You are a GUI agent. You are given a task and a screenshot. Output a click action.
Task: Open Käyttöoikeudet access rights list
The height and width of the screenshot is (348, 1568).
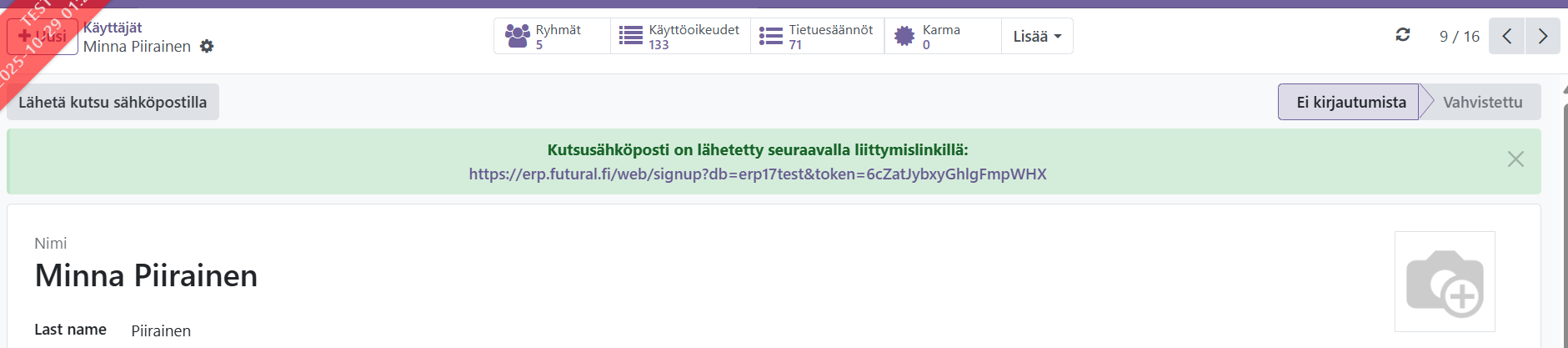680,37
